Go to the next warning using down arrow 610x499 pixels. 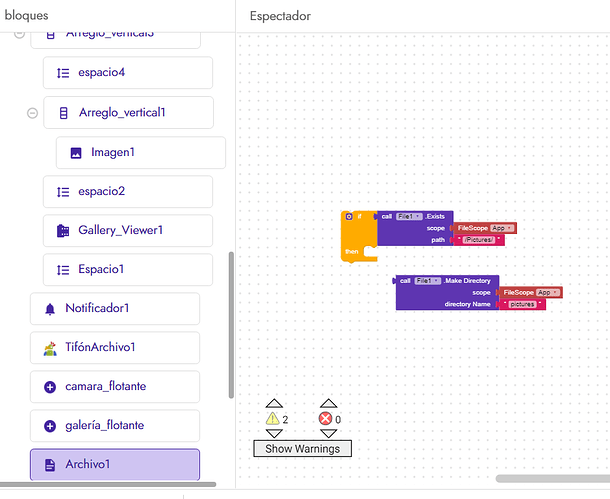pyautogui.click(x=273, y=435)
